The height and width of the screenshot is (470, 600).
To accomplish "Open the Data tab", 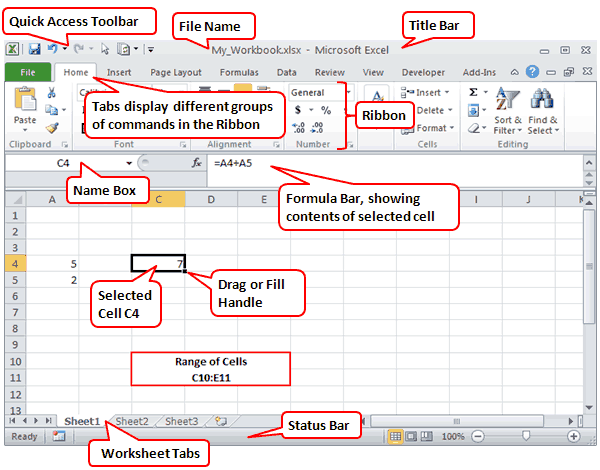I will [287, 72].
